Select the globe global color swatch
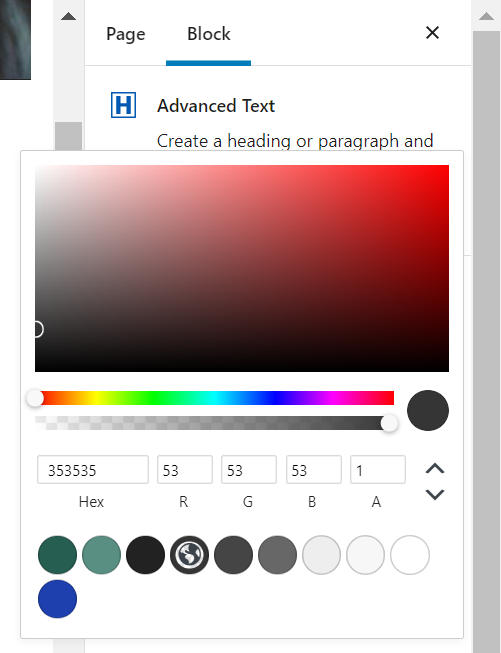The image size is (501, 653). click(189, 555)
